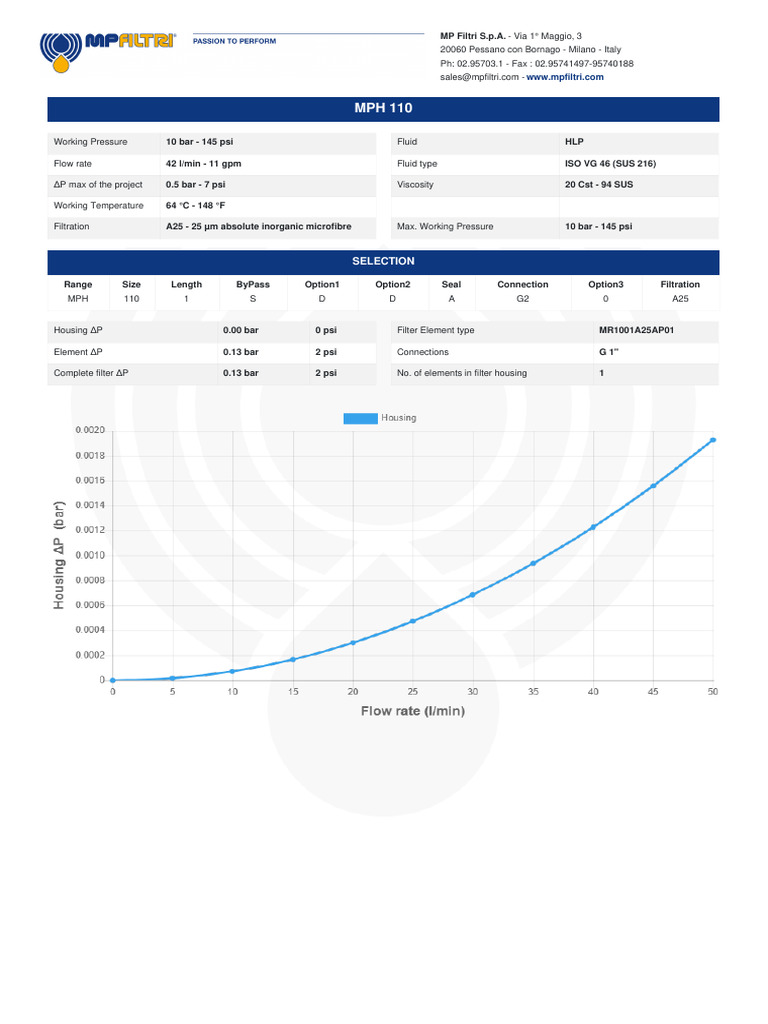Image resolution: width=768 pixels, height=1024 pixels.
Task: Click the y-axis label 0.0010
Action: tap(90, 555)
